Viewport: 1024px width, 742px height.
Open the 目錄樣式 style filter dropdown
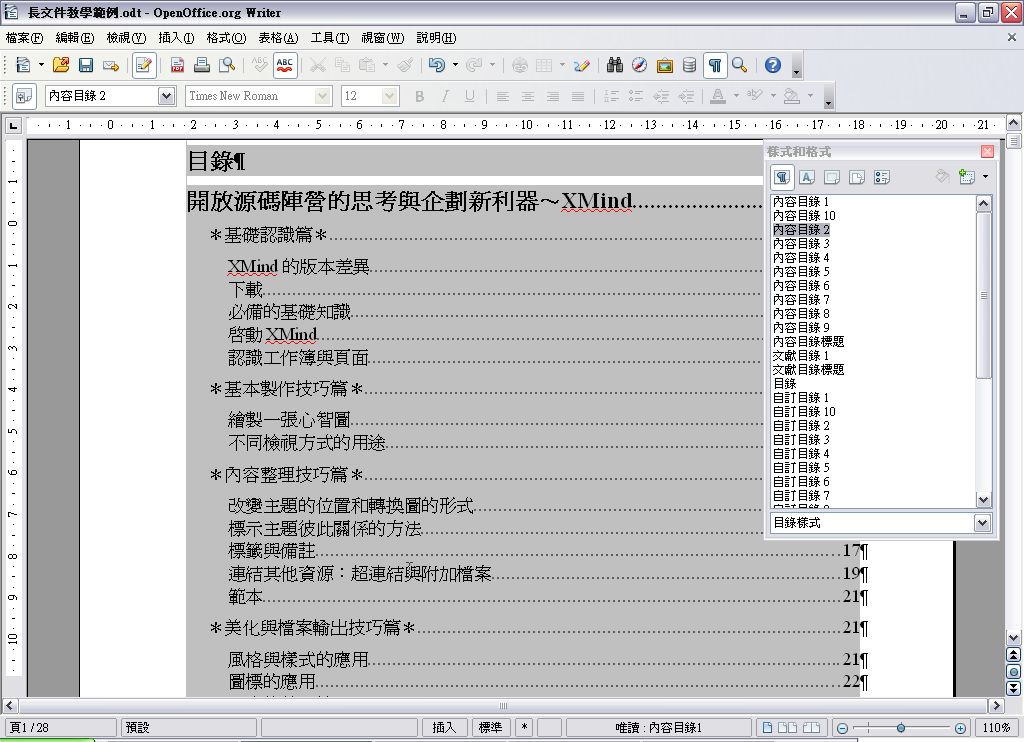tap(982, 523)
